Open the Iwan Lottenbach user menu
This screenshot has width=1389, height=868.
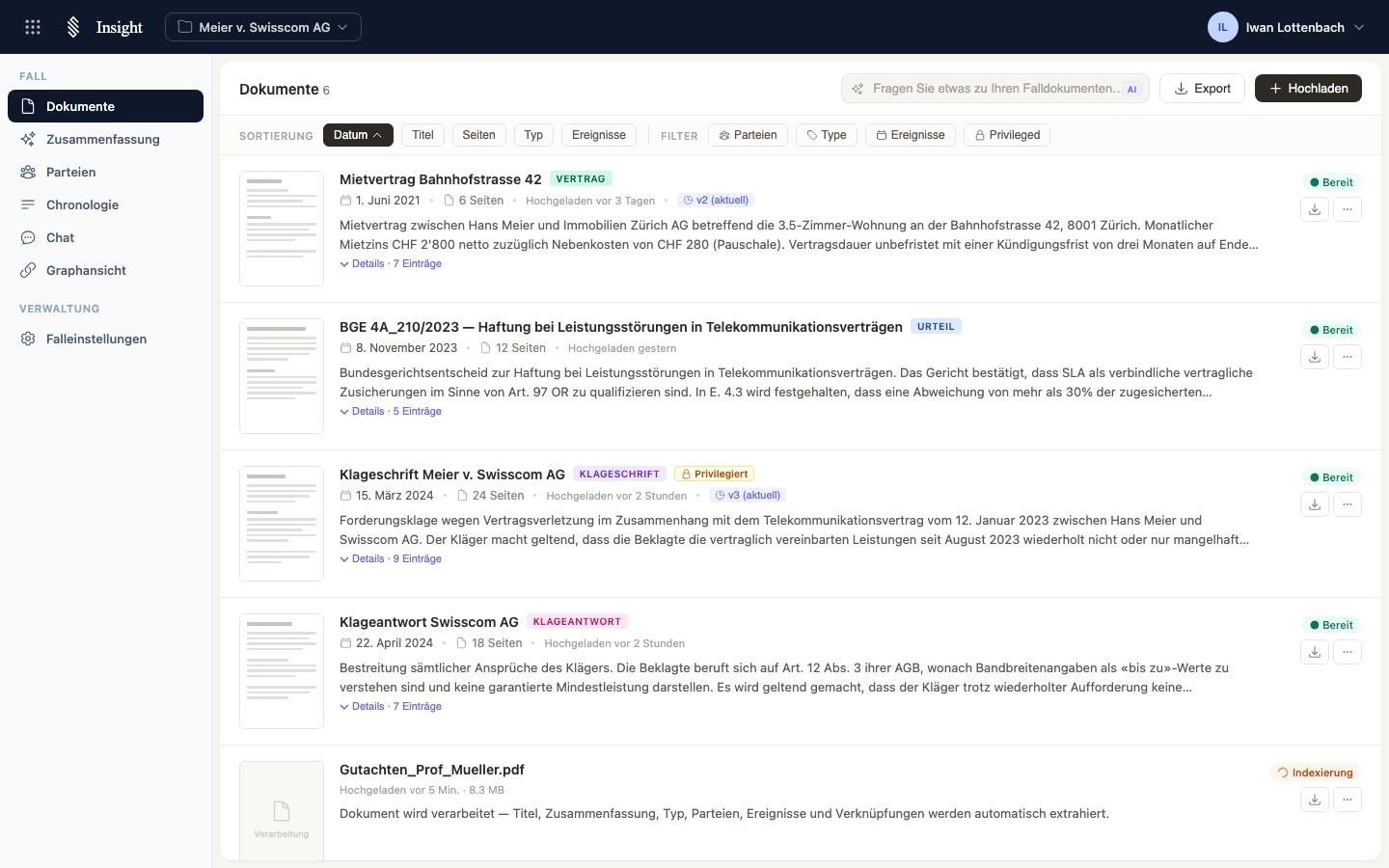(x=1287, y=27)
